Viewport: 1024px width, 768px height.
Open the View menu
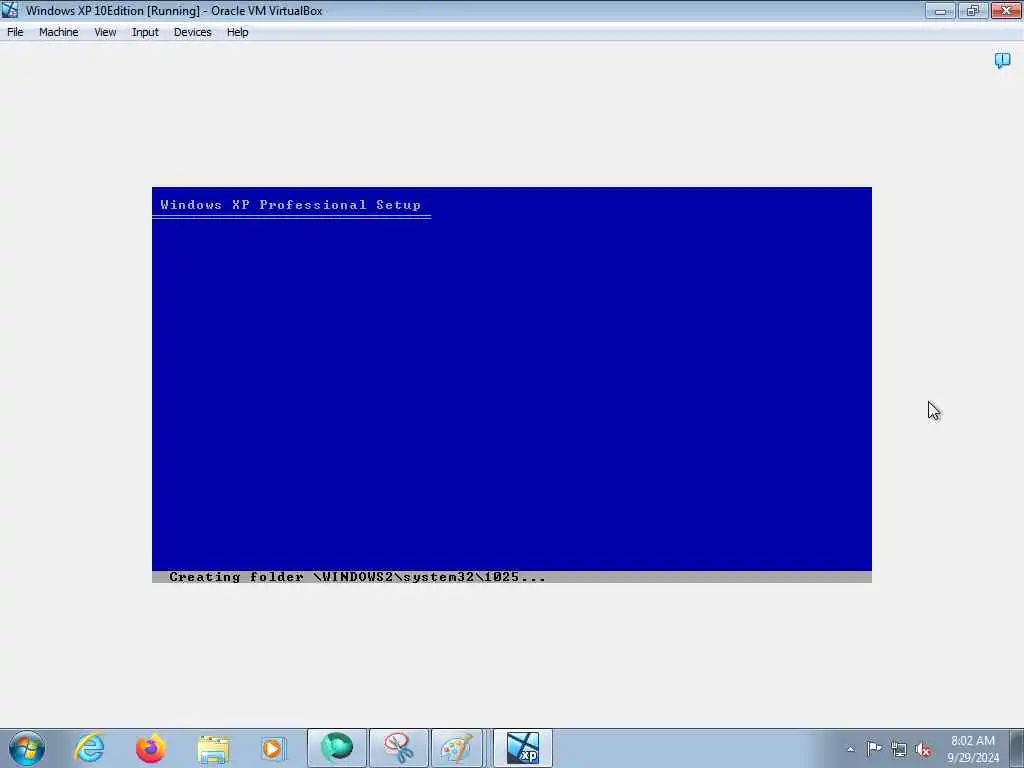point(105,32)
